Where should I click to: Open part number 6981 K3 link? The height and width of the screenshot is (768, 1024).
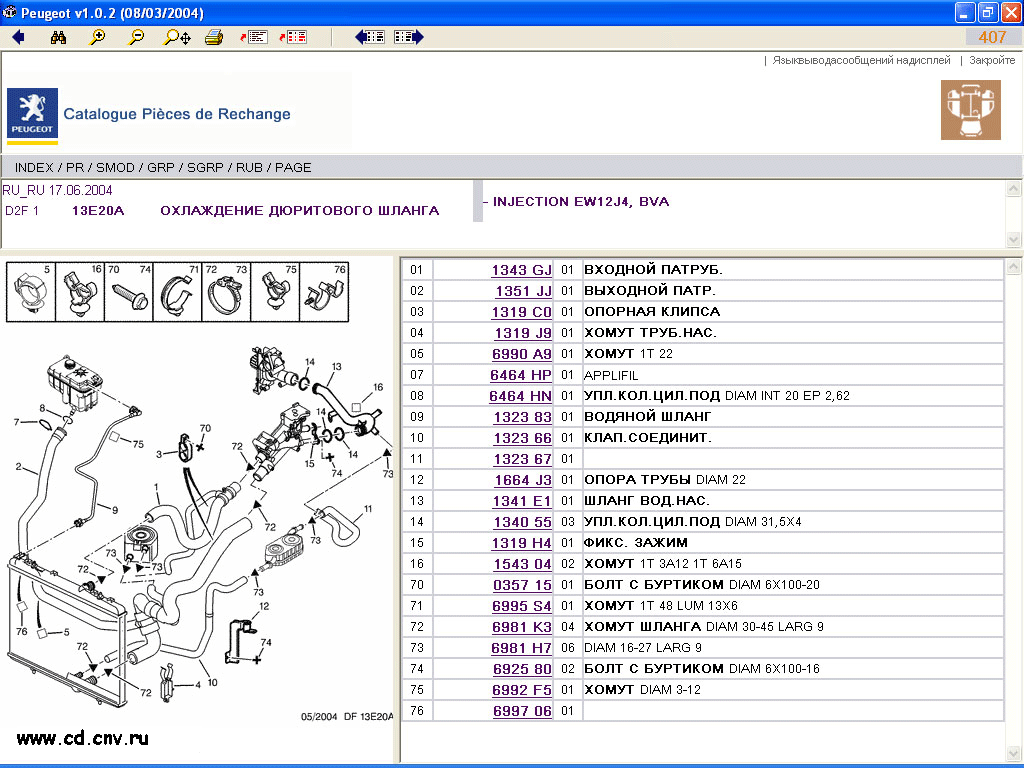click(521, 627)
